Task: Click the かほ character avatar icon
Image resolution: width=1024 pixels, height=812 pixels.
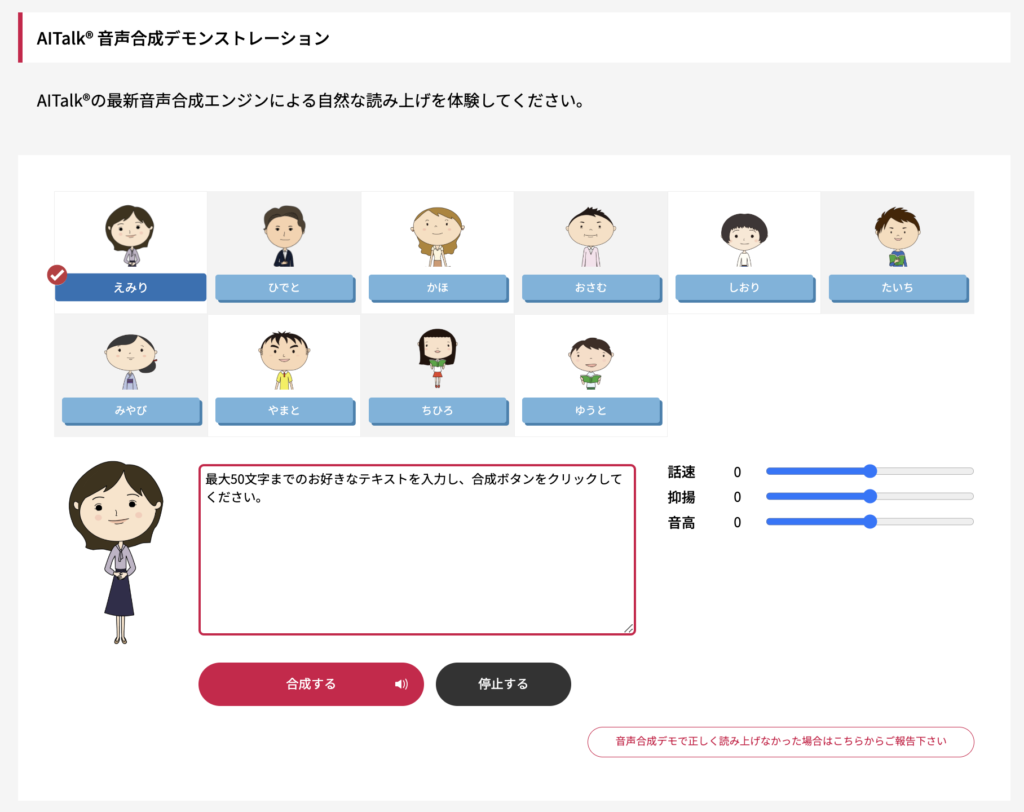Action: click(437, 234)
